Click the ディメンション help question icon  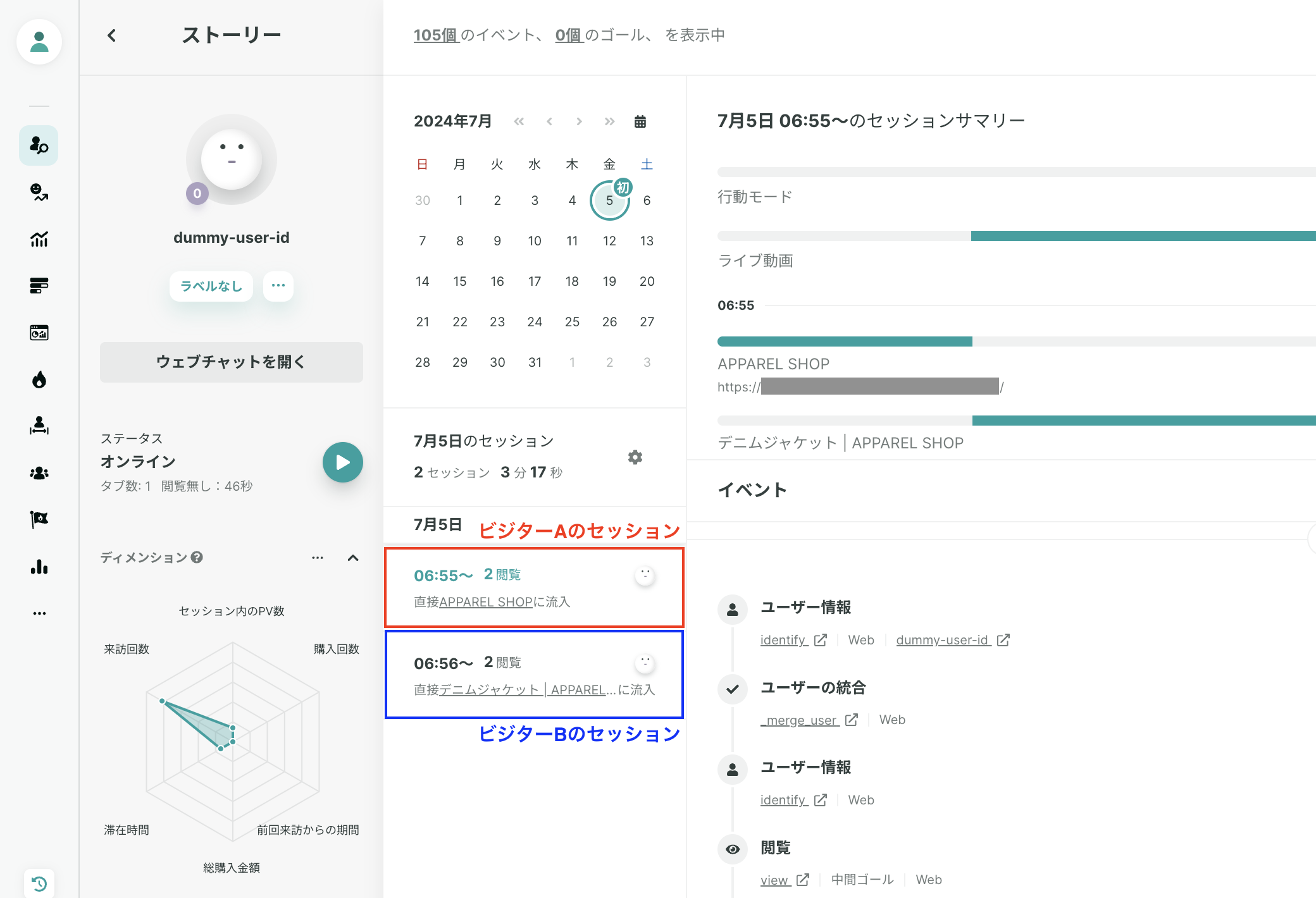(197, 557)
